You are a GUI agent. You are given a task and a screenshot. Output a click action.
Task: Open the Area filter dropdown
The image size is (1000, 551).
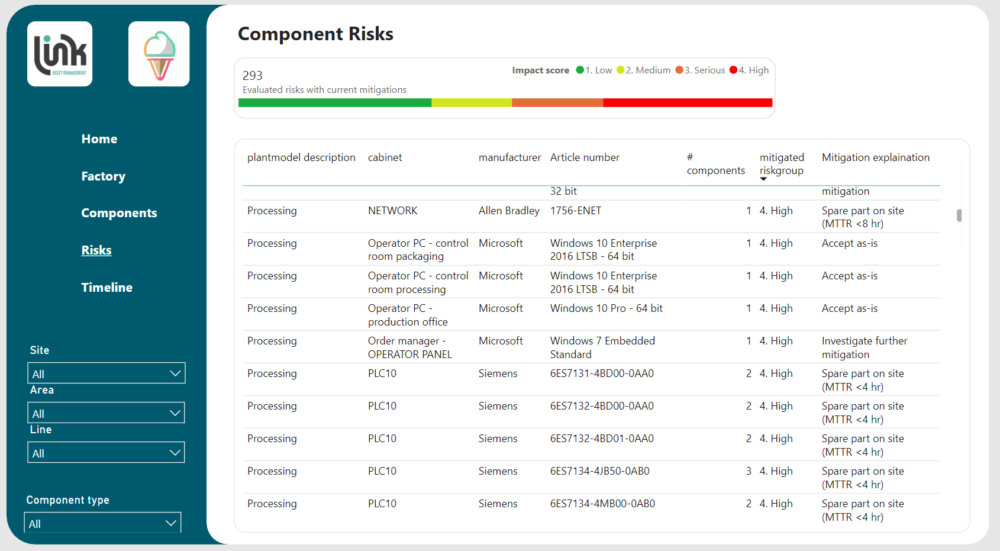pyautogui.click(x=106, y=413)
